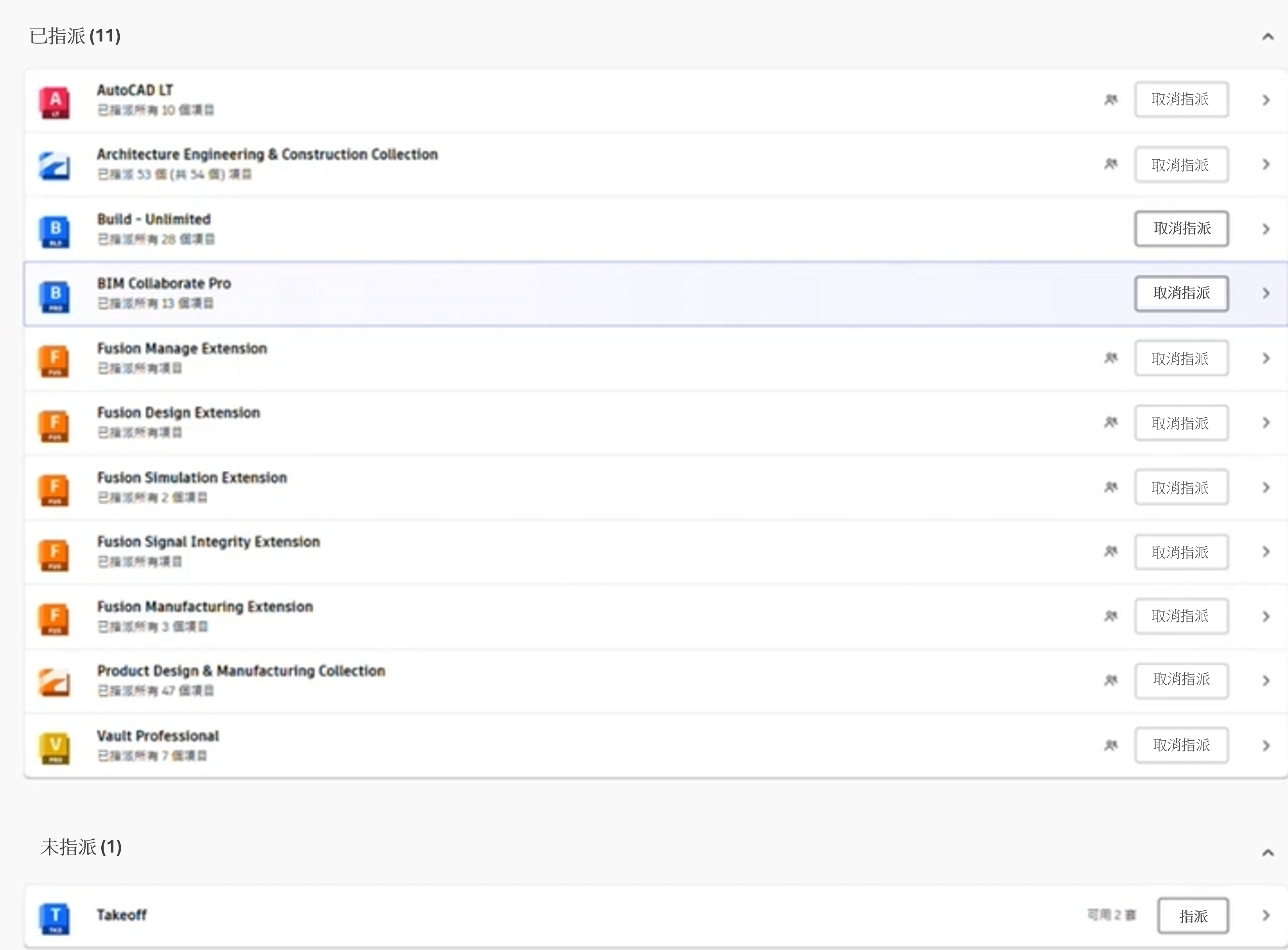Expand the Fusion Simulation Extension row chevron
This screenshot has height=950, width=1288.
tap(1266, 488)
